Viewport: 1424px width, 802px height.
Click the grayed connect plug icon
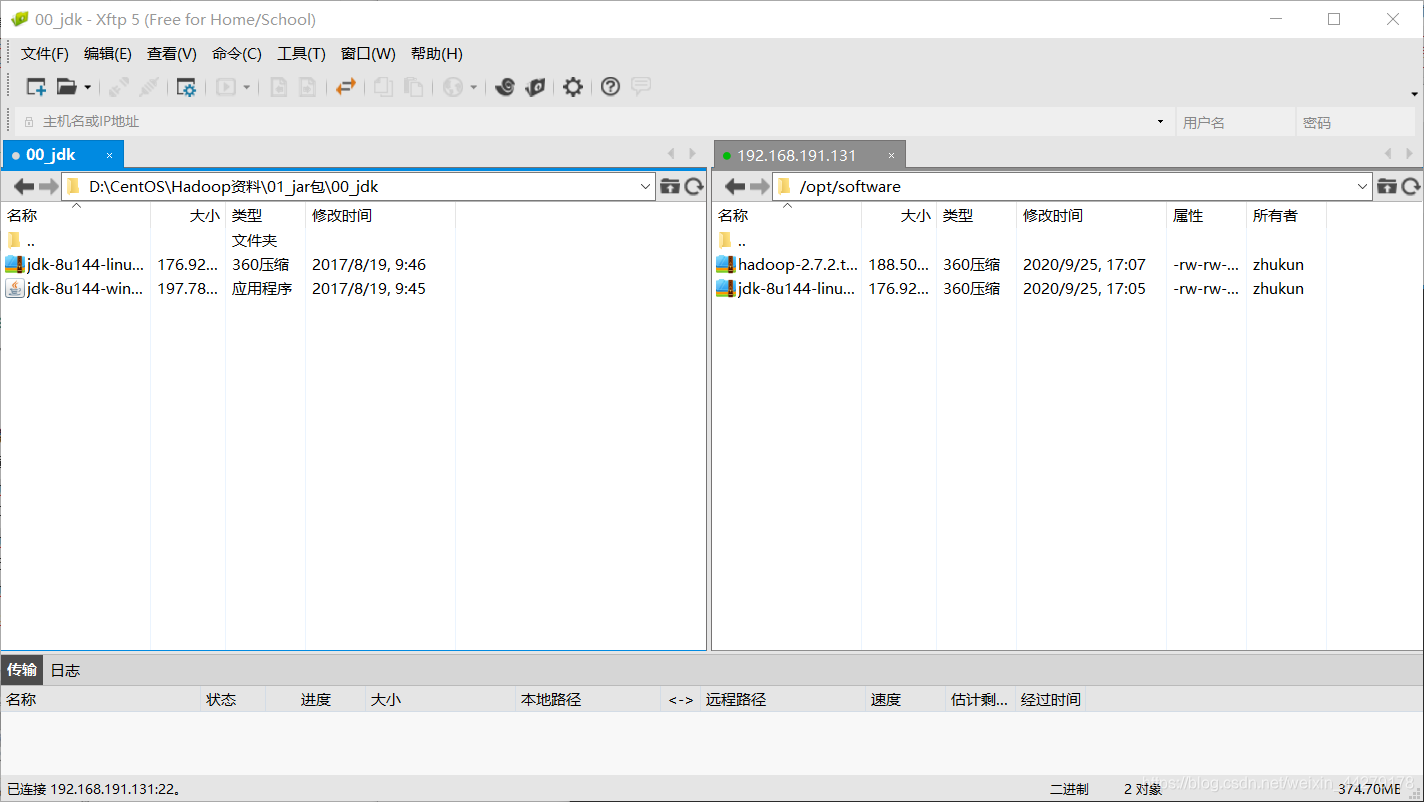(x=119, y=87)
